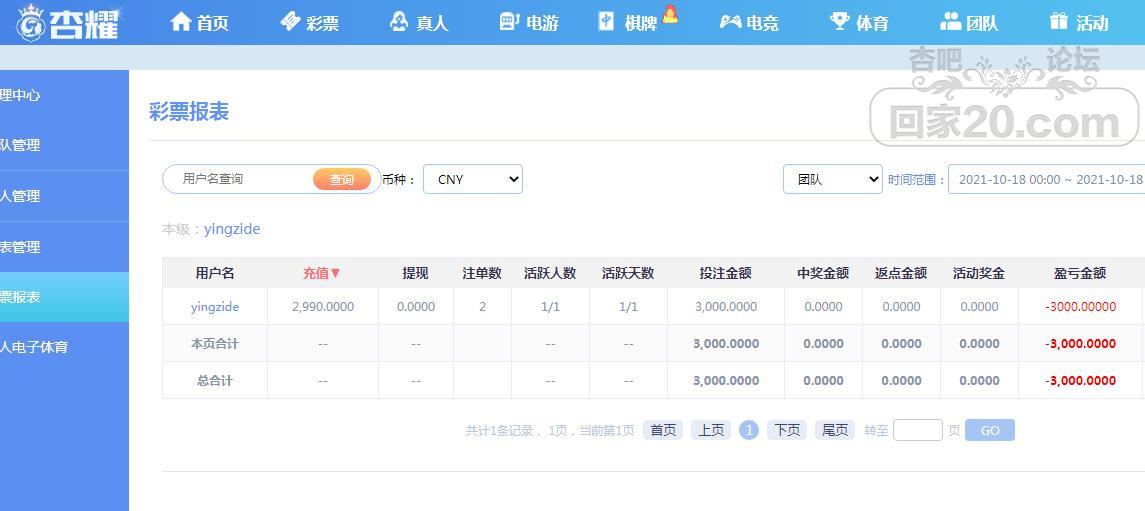Image resolution: width=1145 pixels, height=511 pixels.
Task: Click the -3000.00000 profit cell
Action: point(1080,307)
